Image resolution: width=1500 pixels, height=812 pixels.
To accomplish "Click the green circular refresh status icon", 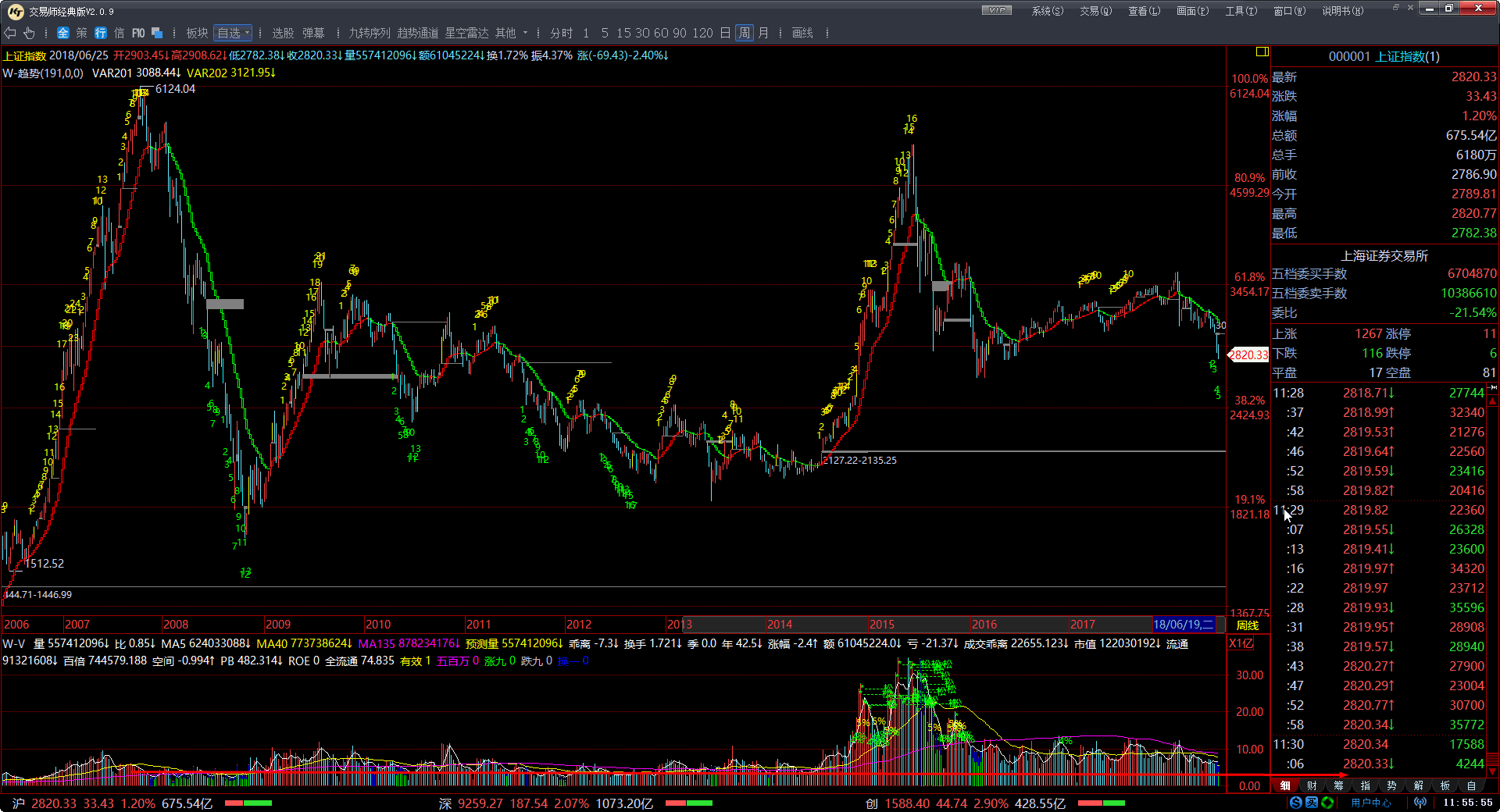I will point(1327,803).
